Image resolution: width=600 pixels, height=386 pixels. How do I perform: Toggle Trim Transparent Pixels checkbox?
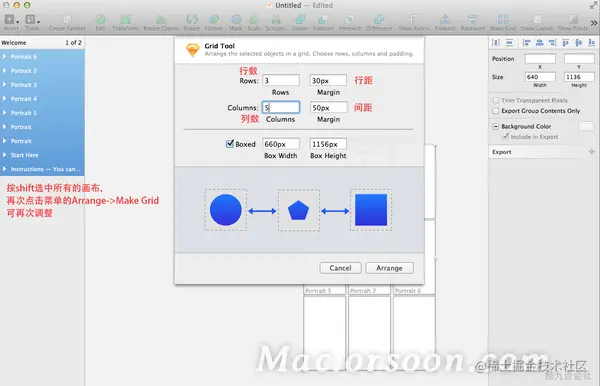tap(496, 100)
